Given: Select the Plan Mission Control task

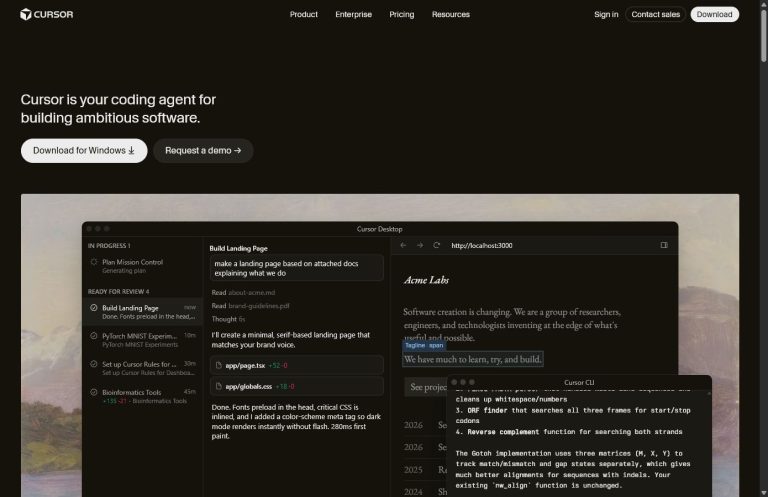Looking at the screenshot, I should tap(142, 266).
